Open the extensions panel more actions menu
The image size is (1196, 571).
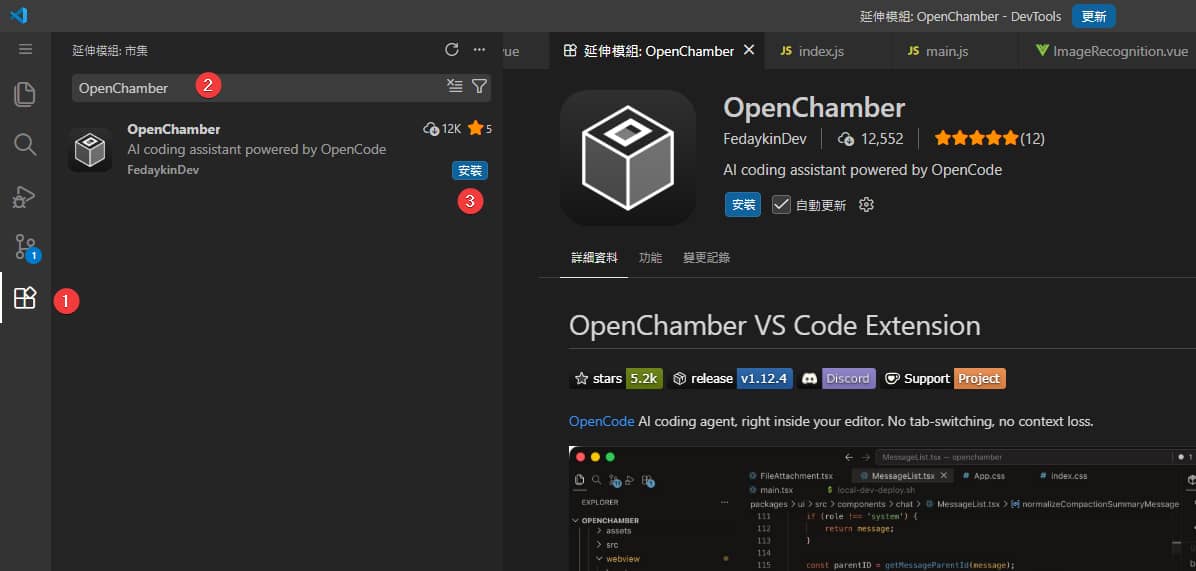(x=479, y=50)
